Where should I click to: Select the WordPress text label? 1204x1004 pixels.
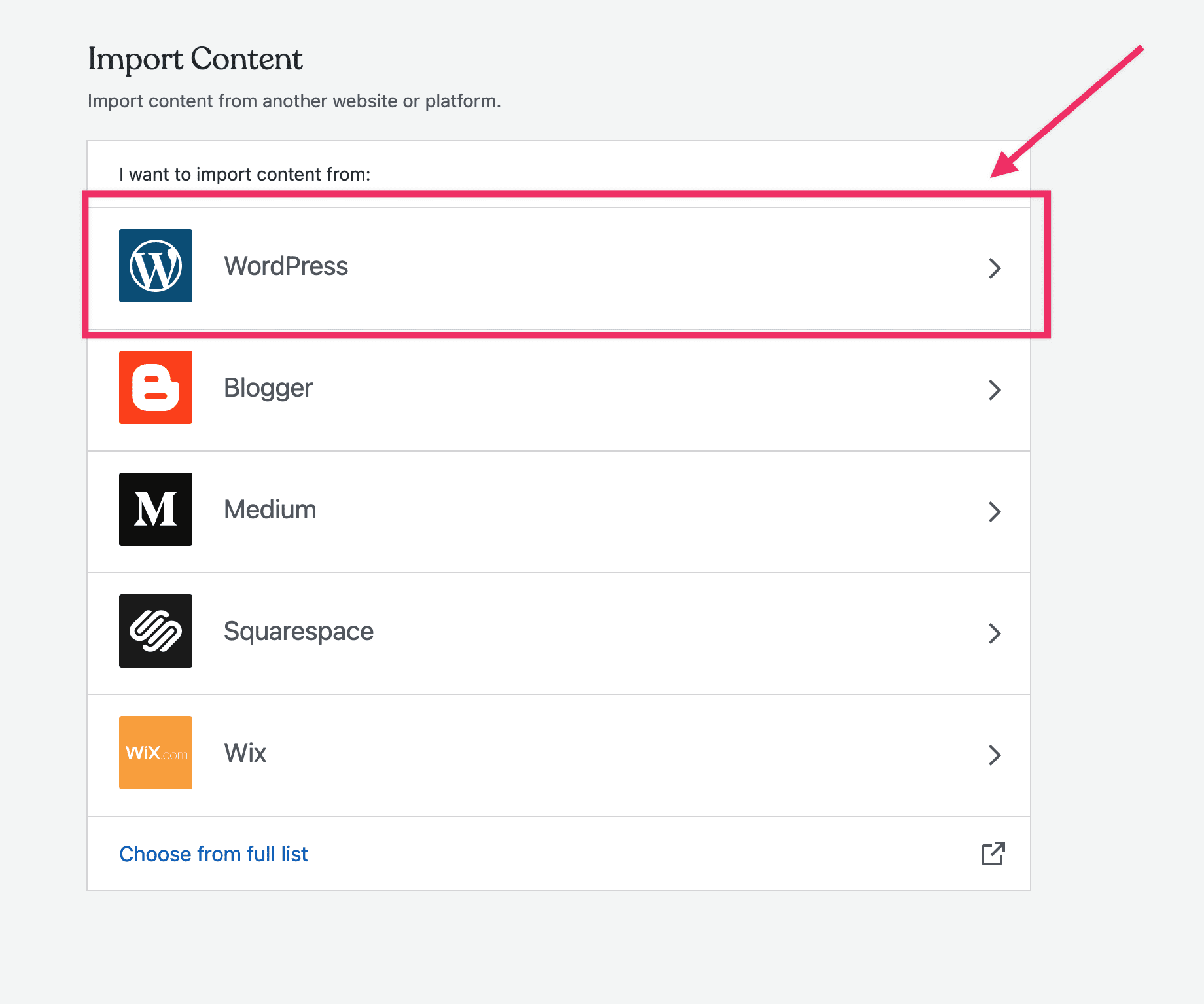pos(286,266)
